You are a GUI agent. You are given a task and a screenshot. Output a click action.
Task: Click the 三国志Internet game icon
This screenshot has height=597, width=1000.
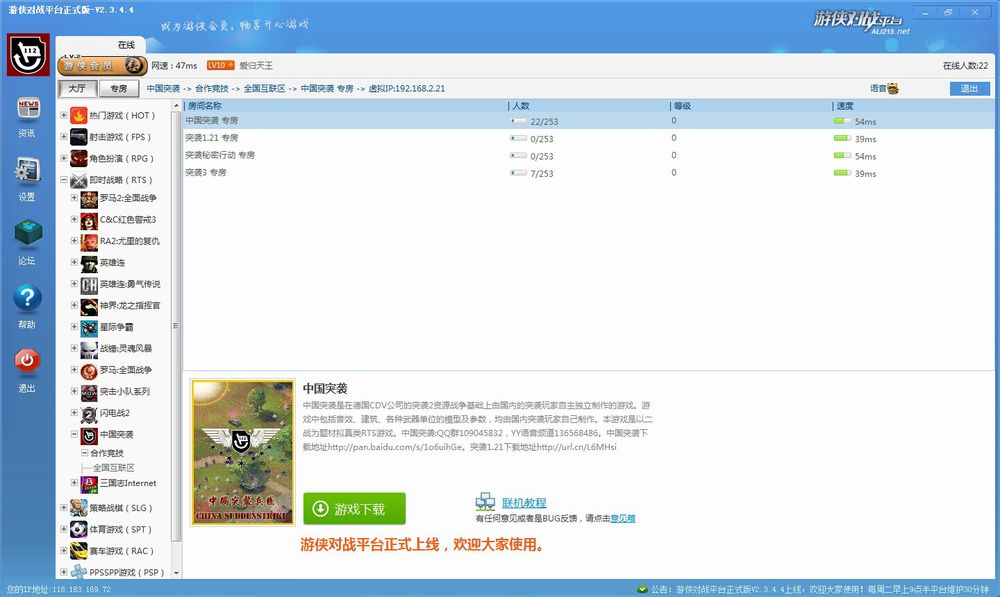point(89,483)
